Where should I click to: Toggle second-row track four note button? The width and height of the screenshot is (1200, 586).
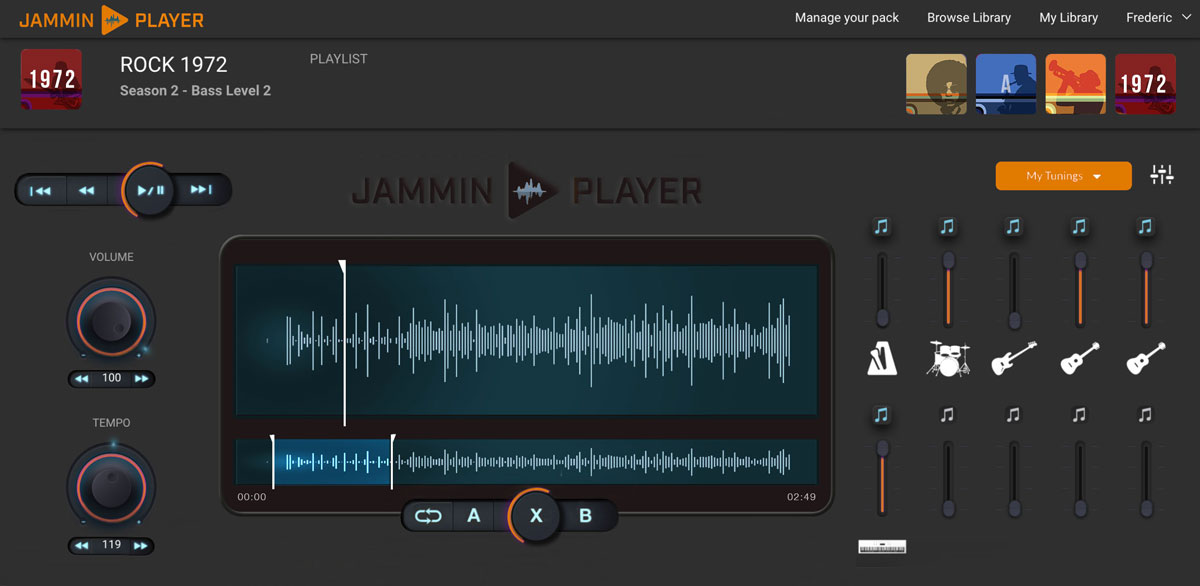(x=1080, y=414)
